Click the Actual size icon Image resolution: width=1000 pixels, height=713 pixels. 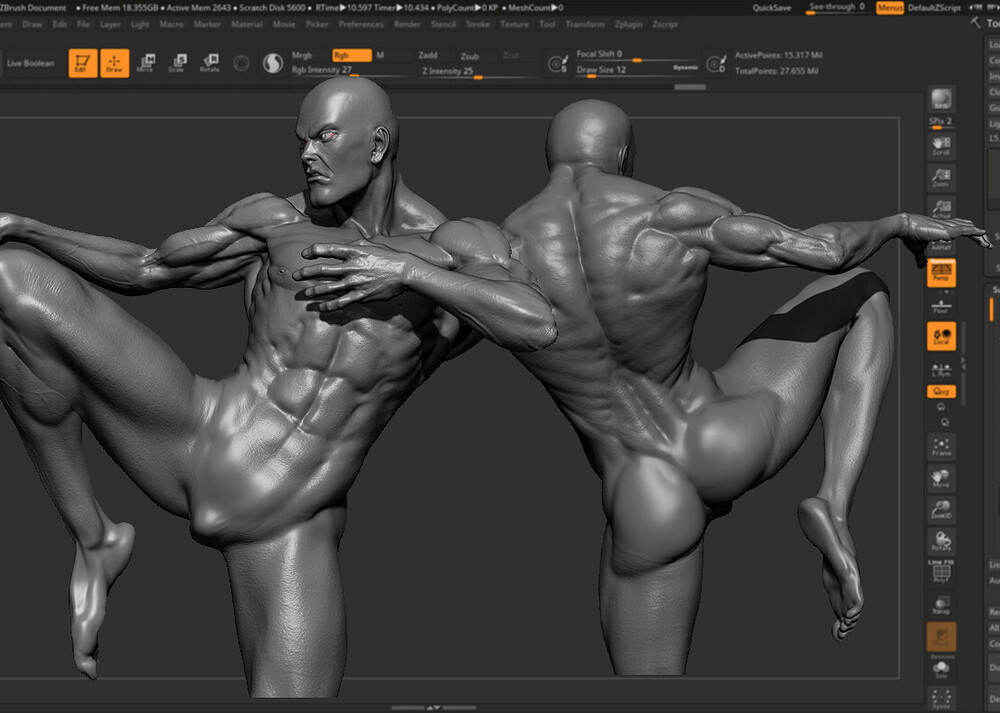[941, 209]
